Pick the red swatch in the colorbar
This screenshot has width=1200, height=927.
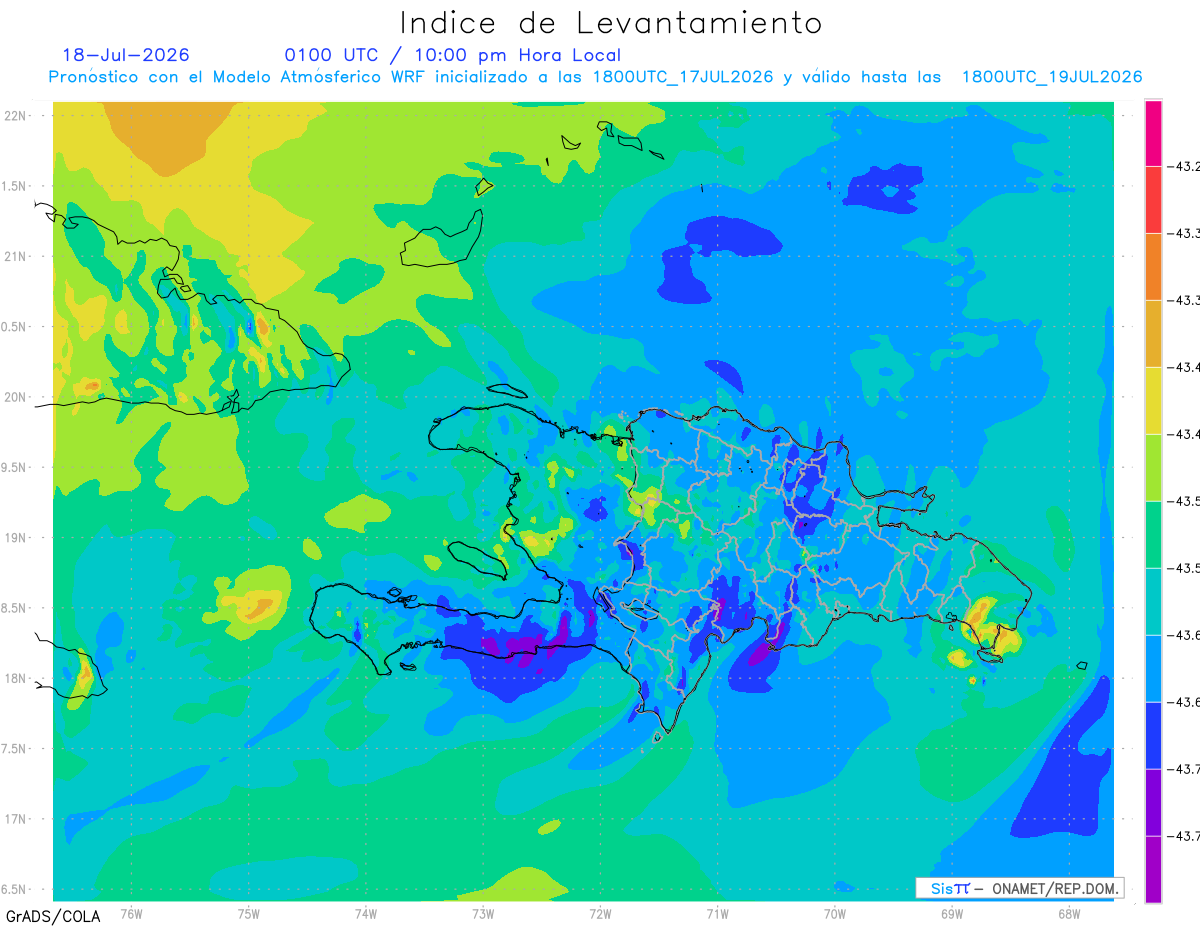(x=1153, y=200)
